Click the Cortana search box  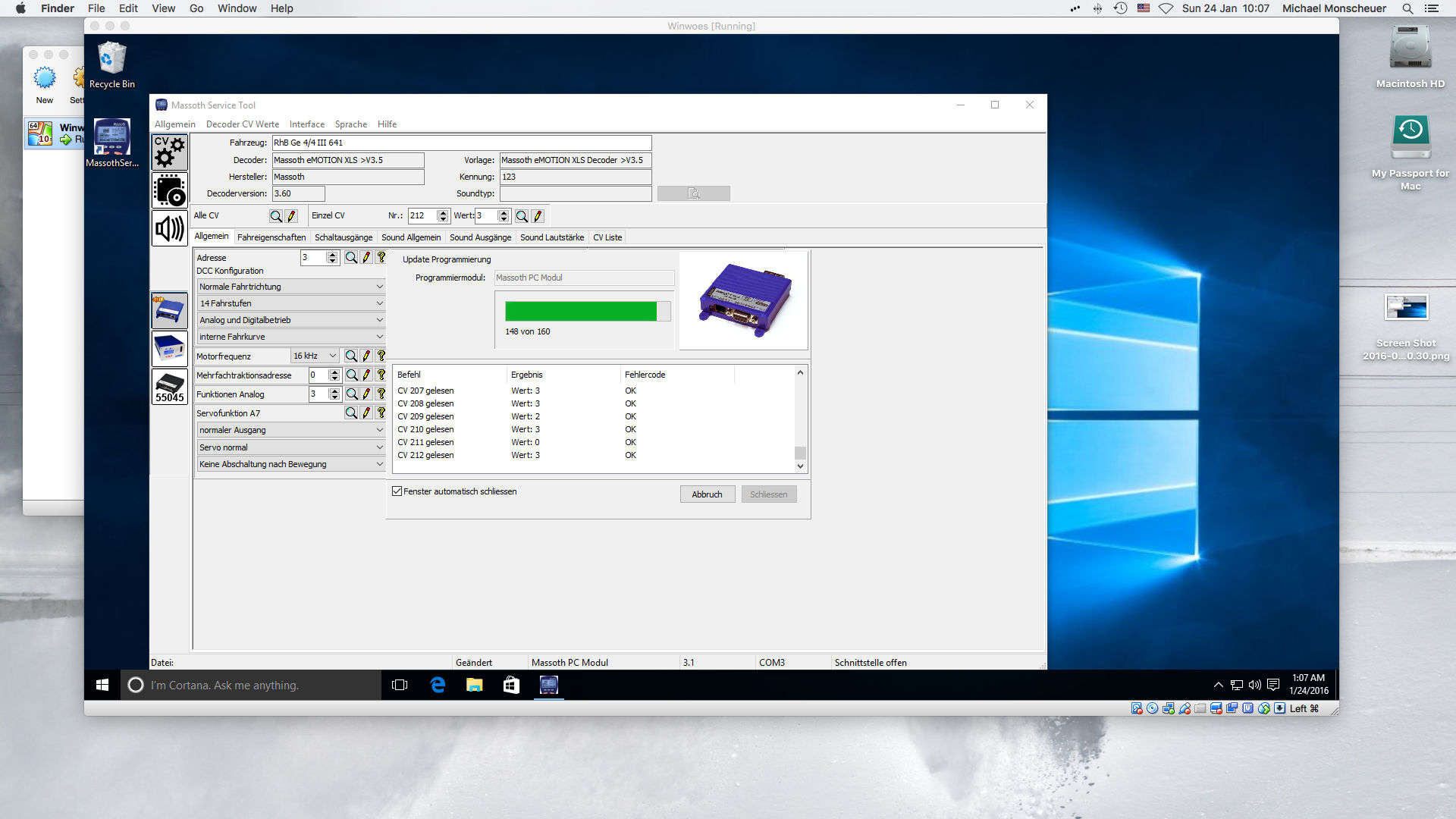click(251, 685)
